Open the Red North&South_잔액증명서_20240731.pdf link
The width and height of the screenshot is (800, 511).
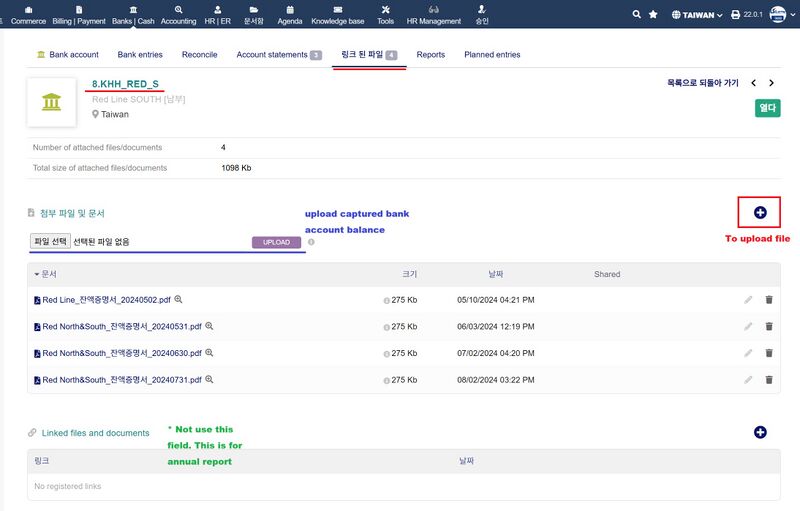[x=121, y=380]
